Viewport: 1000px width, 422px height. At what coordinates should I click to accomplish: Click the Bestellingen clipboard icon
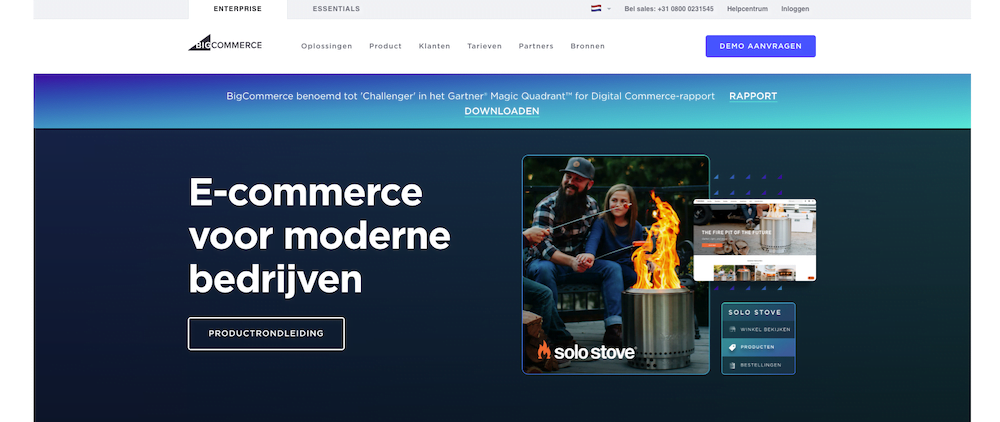(731, 365)
